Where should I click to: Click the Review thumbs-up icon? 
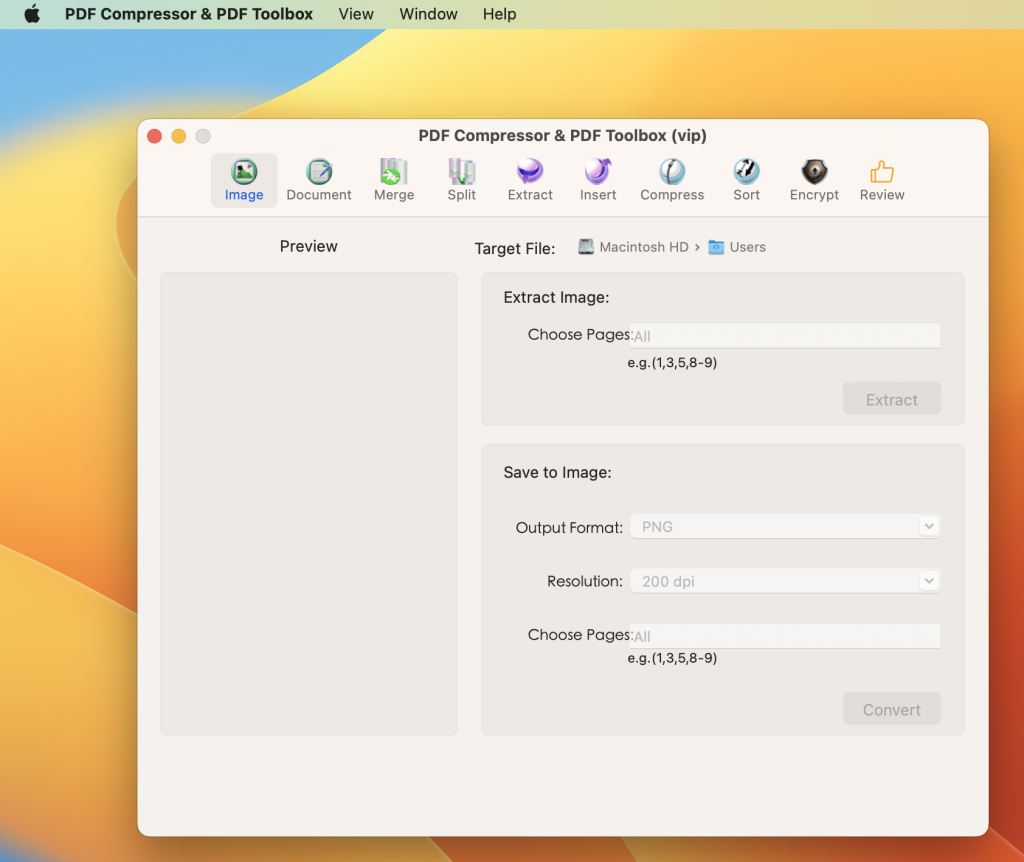coord(882,172)
